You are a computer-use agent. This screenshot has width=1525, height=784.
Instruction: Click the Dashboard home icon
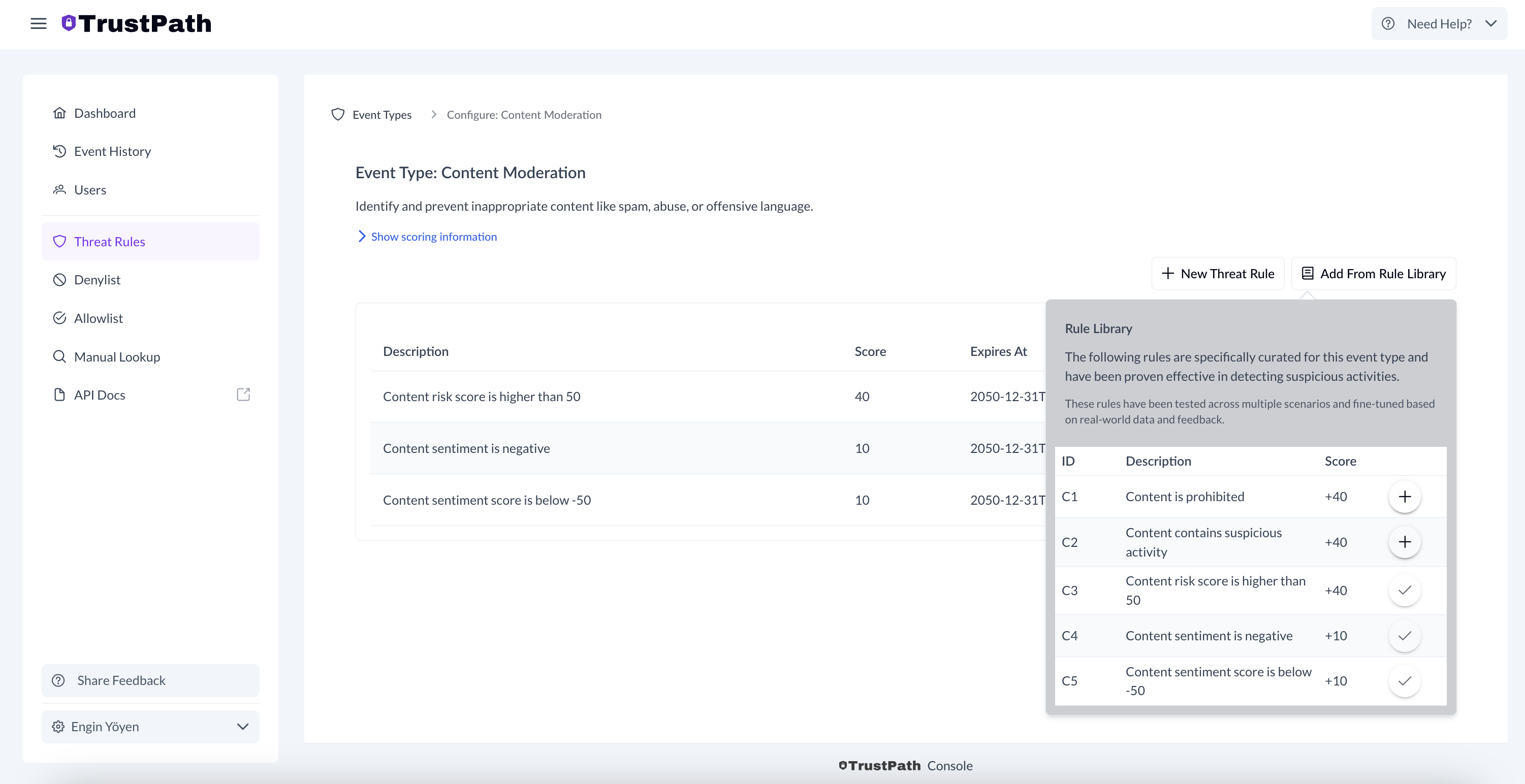(x=59, y=113)
